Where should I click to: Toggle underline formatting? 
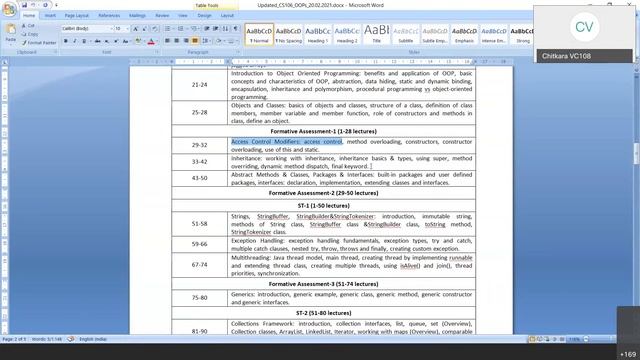pos(84,41)
